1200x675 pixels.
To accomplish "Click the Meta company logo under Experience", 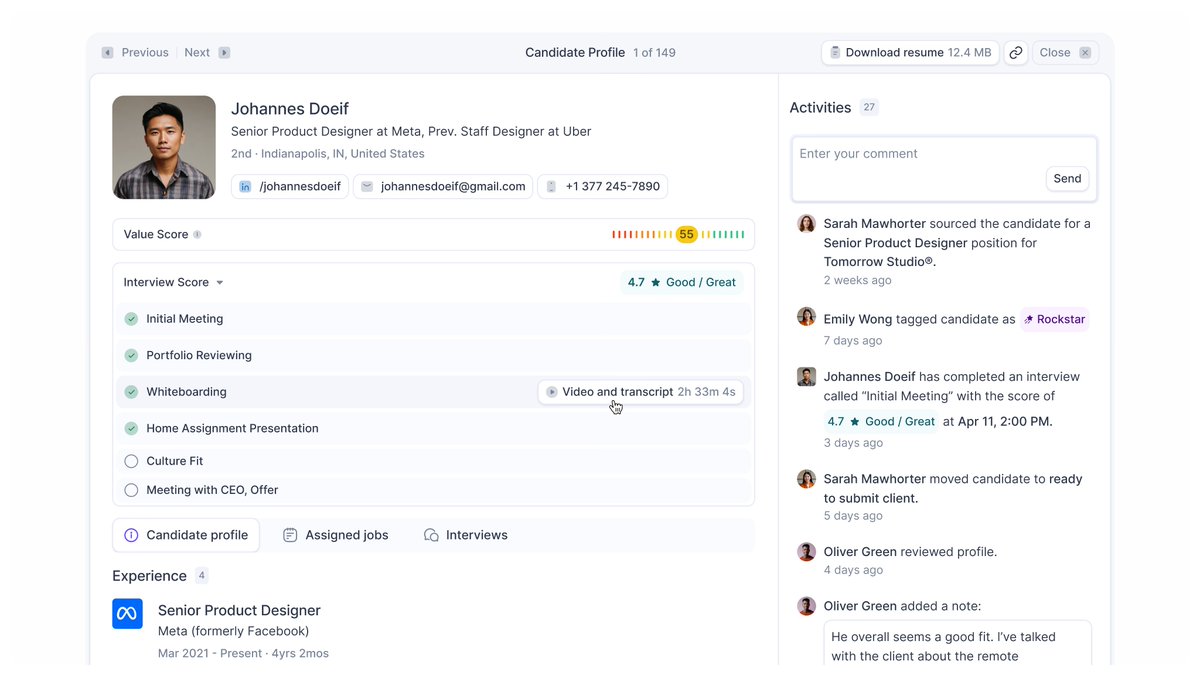I will [x=127, y=613].
